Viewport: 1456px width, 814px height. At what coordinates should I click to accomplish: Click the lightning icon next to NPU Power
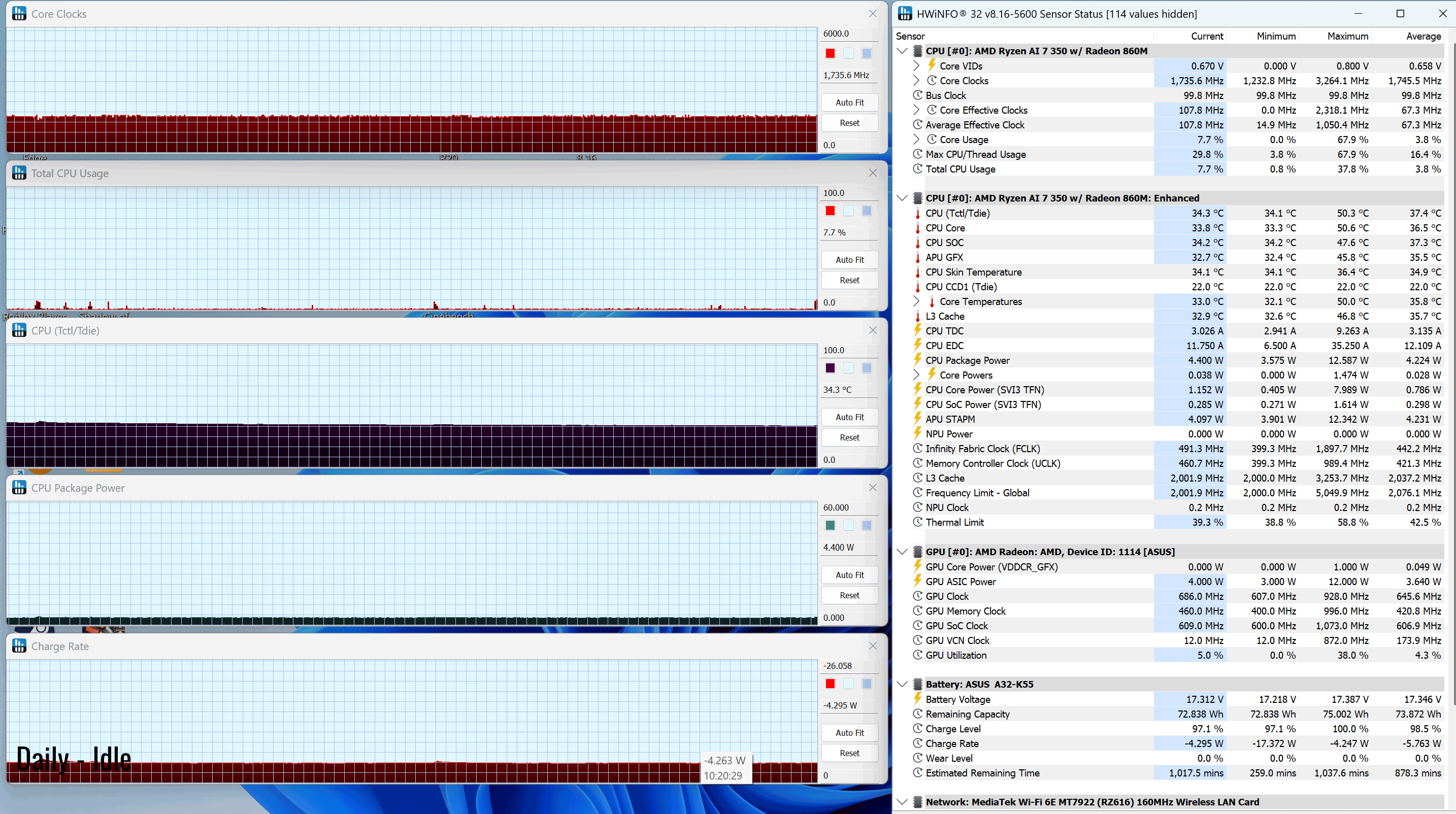(918, 433)
